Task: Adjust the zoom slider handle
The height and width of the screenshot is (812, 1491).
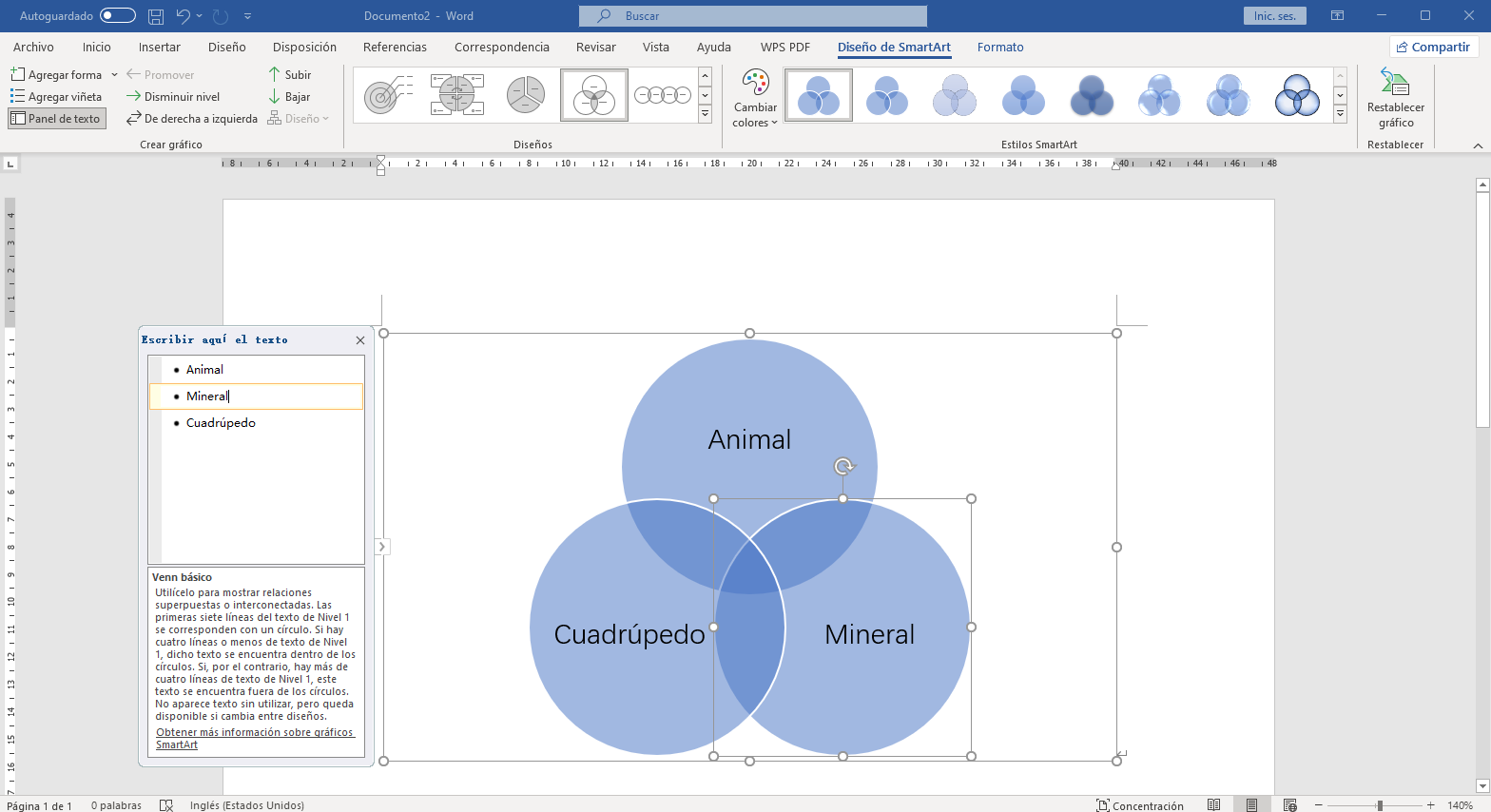Action: tap(1380, 805)
